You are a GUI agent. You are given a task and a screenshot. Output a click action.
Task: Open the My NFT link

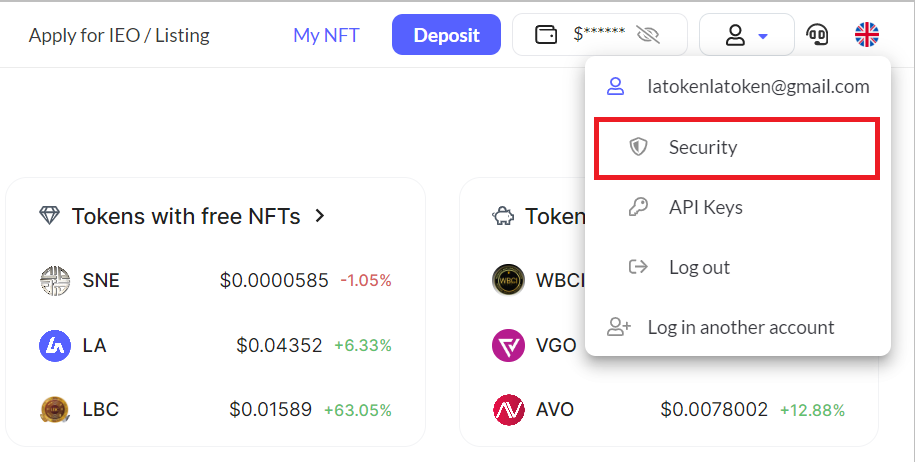tap(326, 36)
